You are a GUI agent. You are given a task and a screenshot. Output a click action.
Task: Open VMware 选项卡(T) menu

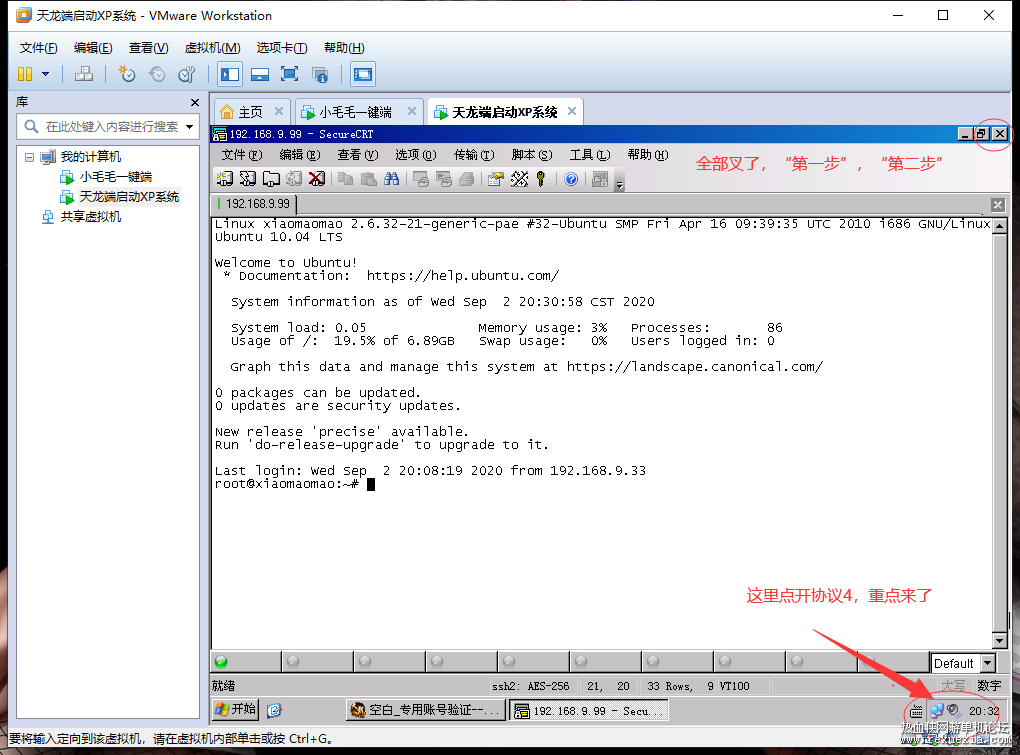[x=282, y=47]
